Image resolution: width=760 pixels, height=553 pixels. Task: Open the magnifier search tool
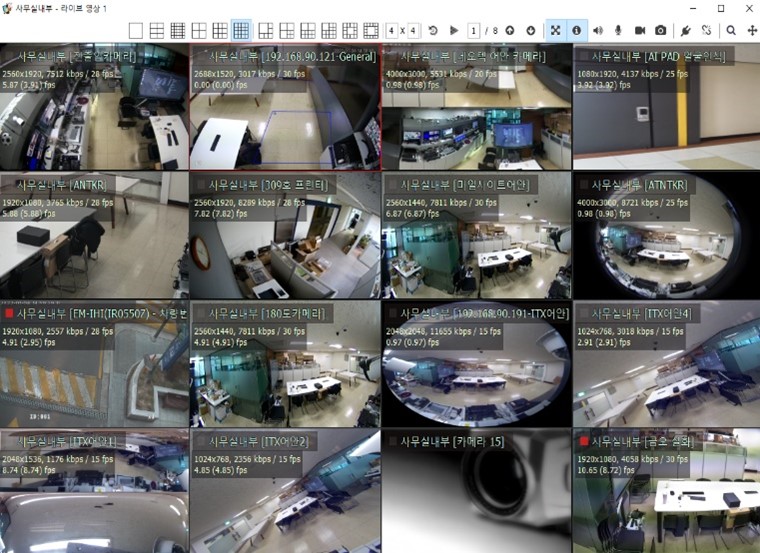click(732, 31)
